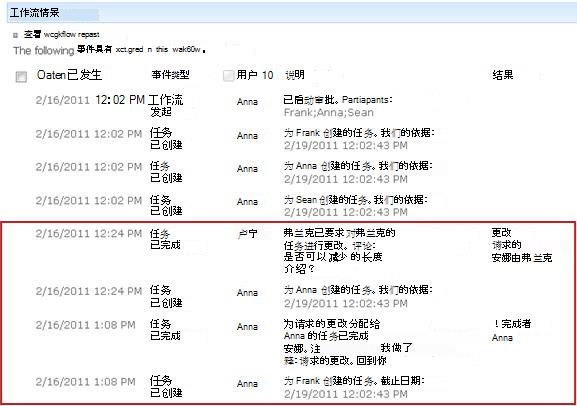Select description listing Frank;Anna;Sean participants
The width and height of the screenshot is (577, 406).
pyautogui.click(x=338, y=106)
